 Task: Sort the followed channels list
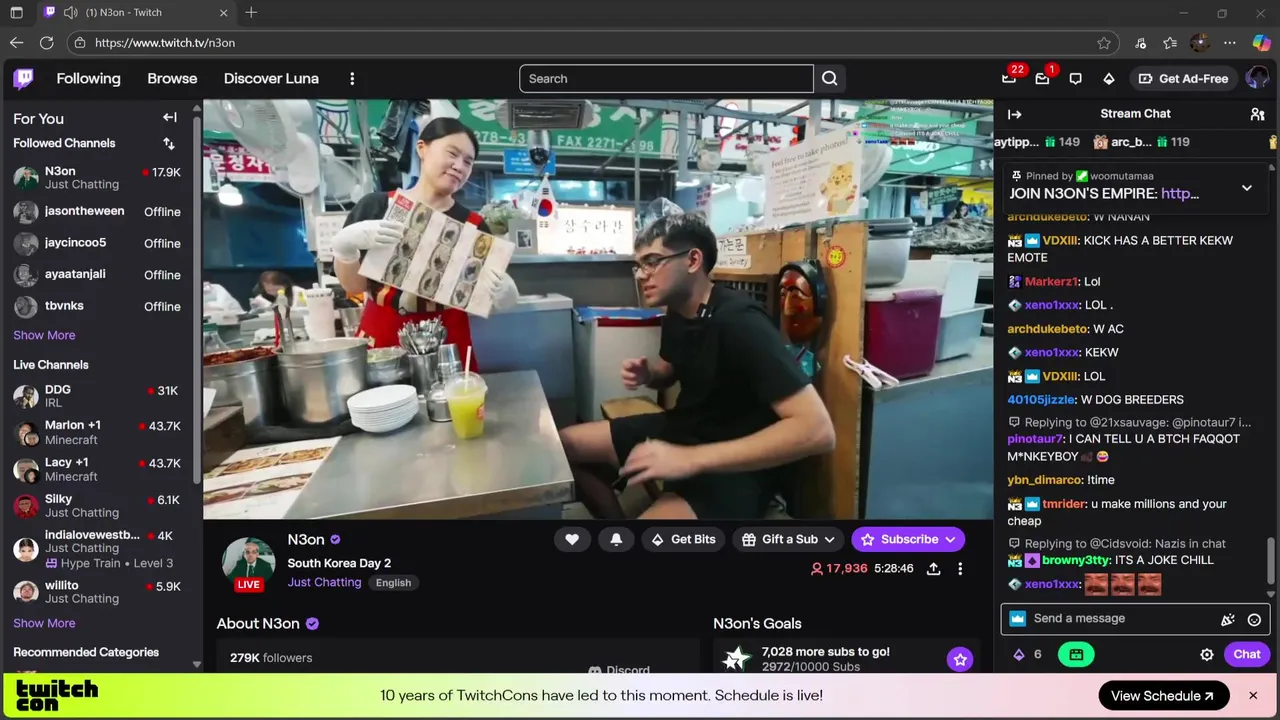[x=169, y=143]
